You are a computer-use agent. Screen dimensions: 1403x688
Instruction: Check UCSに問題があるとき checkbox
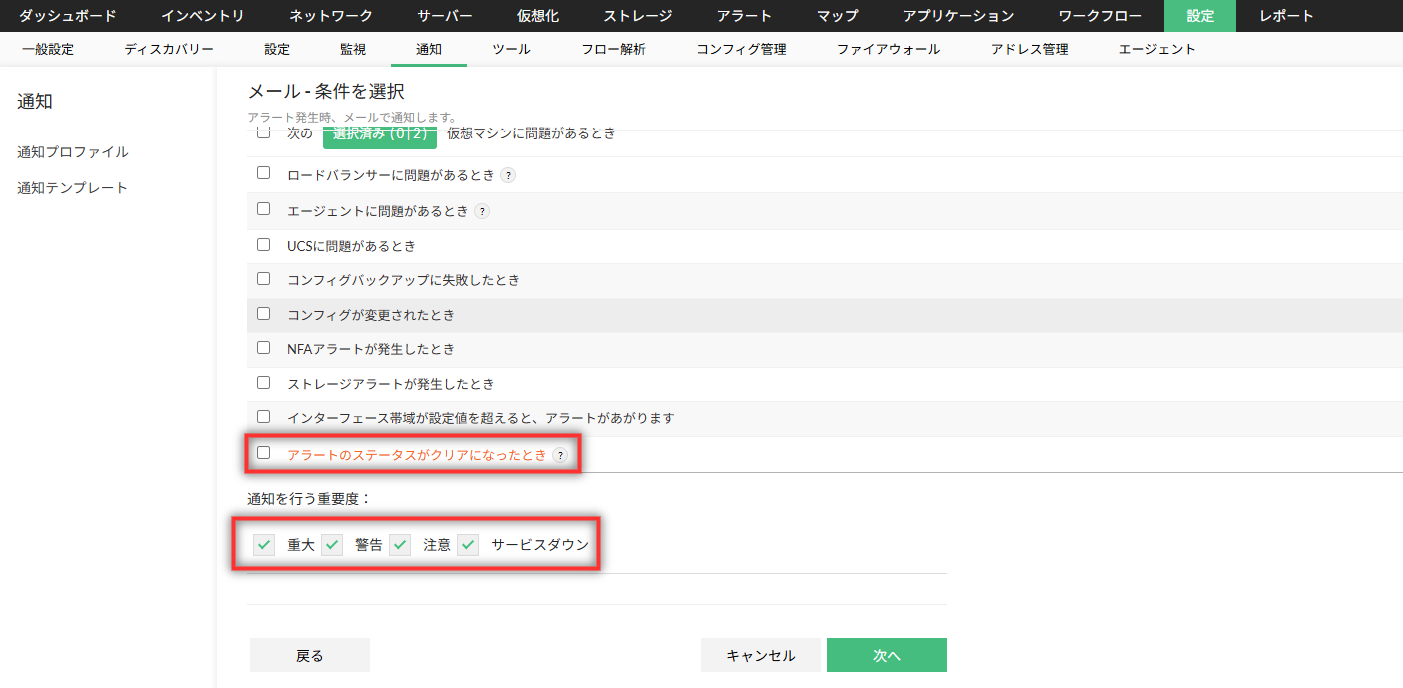pyautogui.click(x=264, y=244)
